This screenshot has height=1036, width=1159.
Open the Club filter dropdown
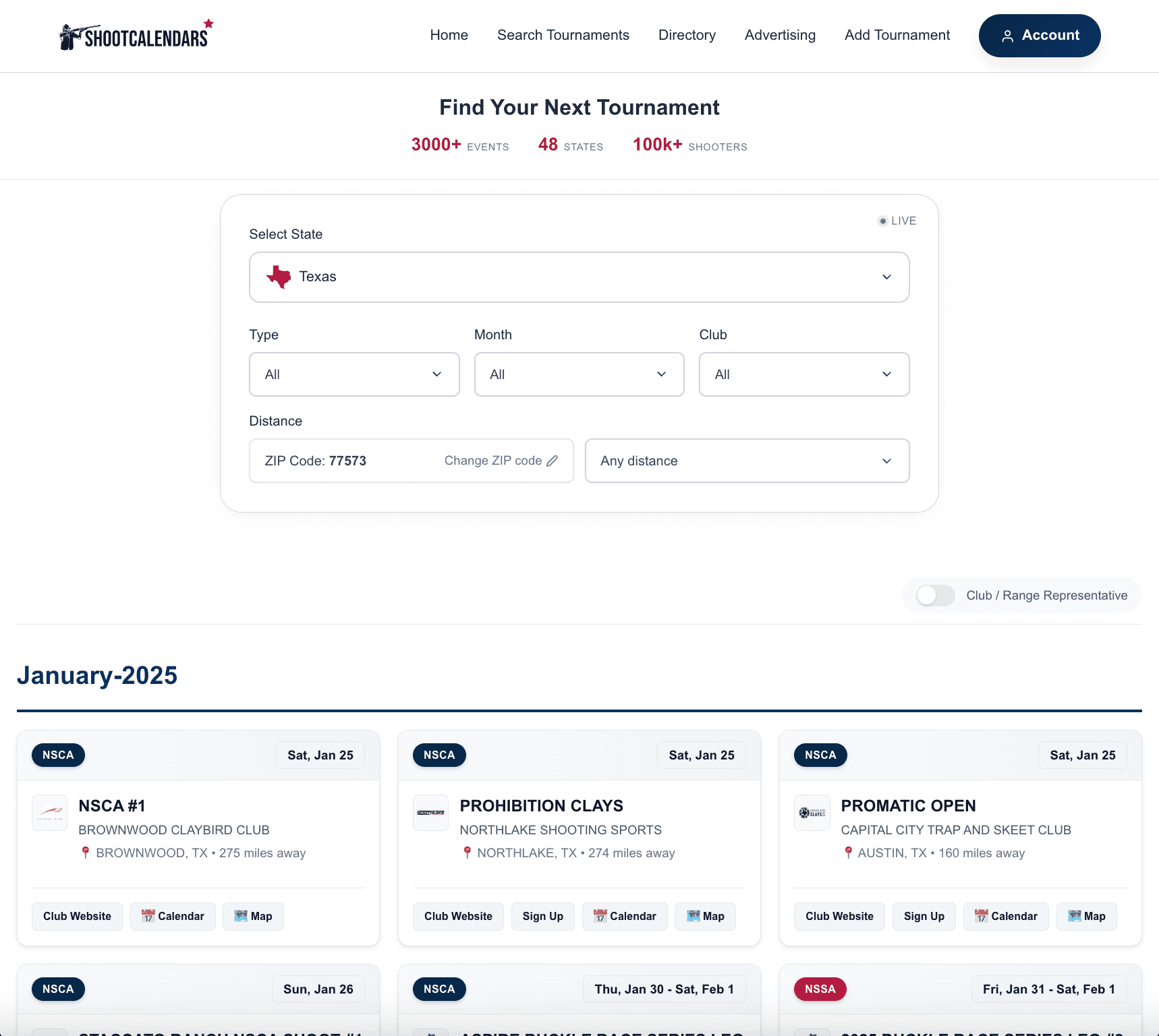click(x=804, y=374)
